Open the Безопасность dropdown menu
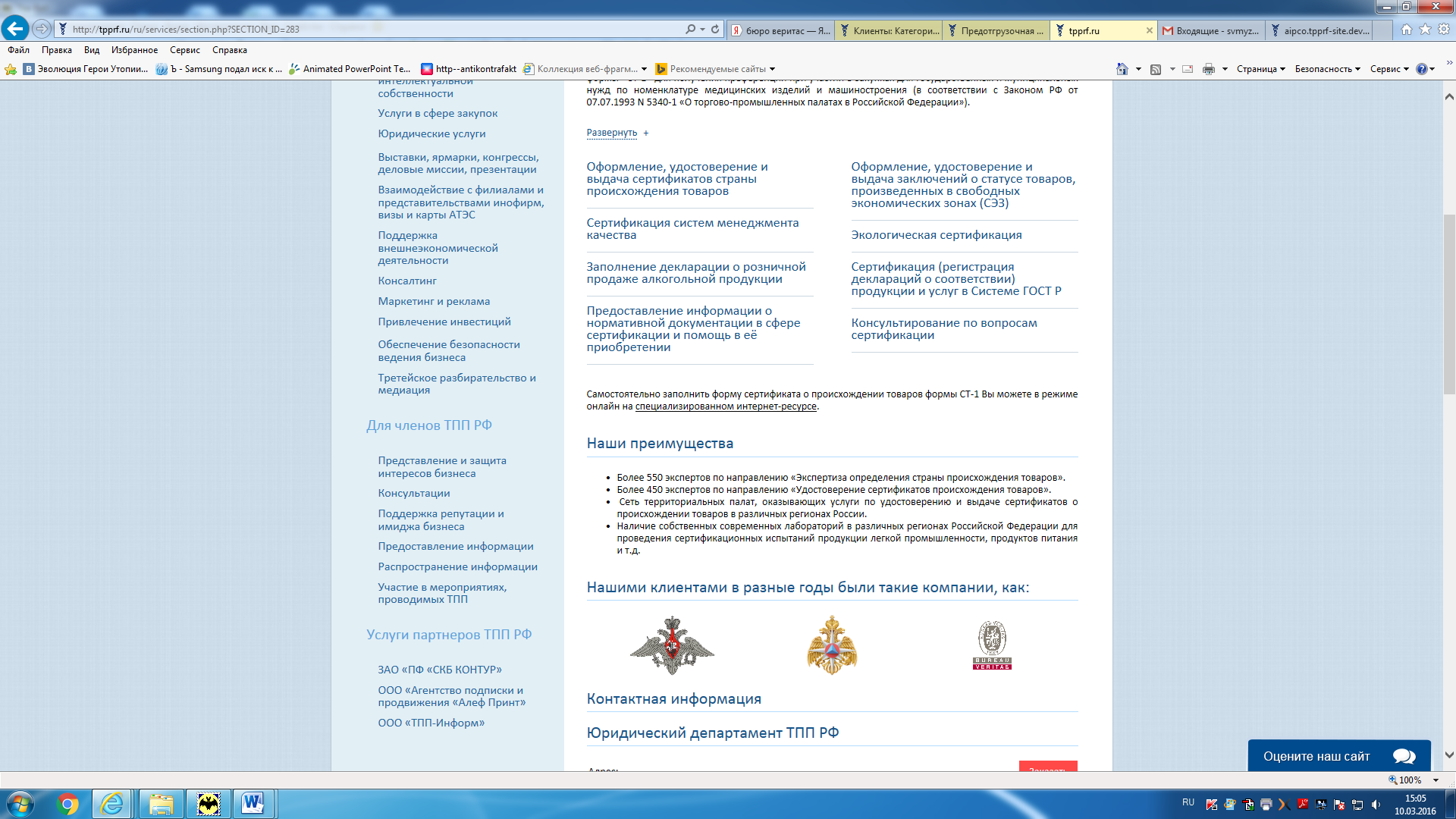This screenshot has height=819, width=1456. click(x=1328, y=69)
